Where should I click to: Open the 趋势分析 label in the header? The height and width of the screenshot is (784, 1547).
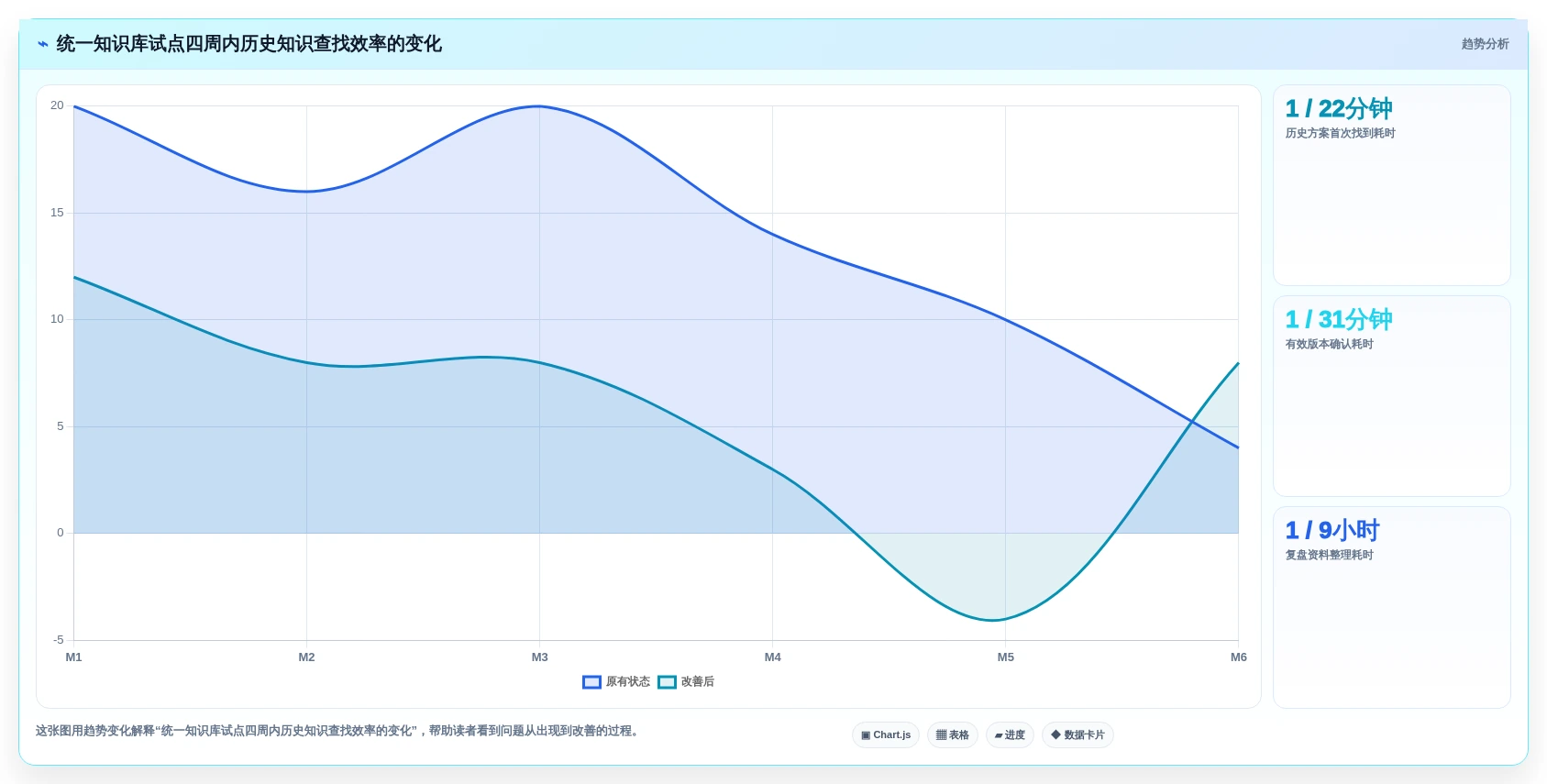[x=1485, y=44]
